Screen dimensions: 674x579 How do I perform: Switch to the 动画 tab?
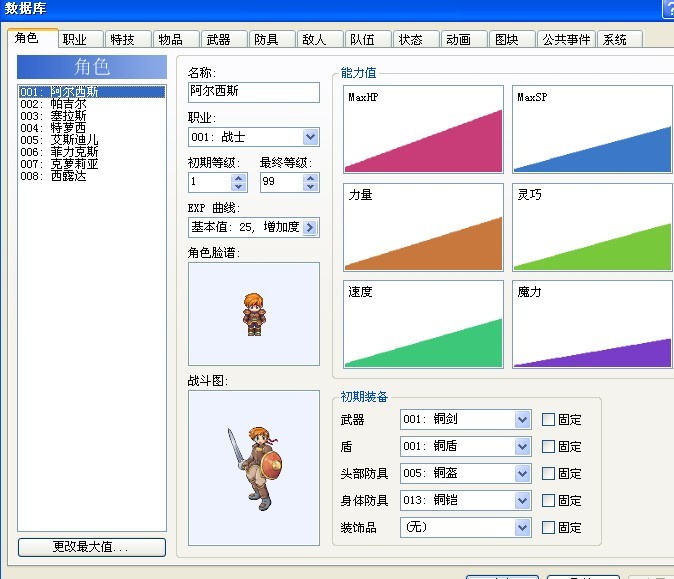coord(465,40)
